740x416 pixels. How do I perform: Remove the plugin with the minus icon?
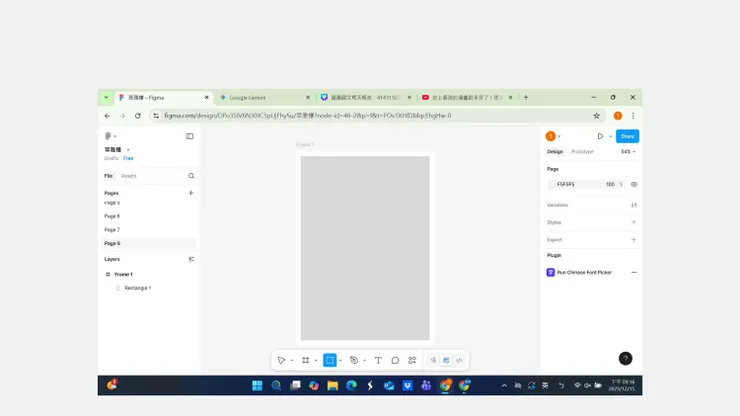[x=634, y=272]
